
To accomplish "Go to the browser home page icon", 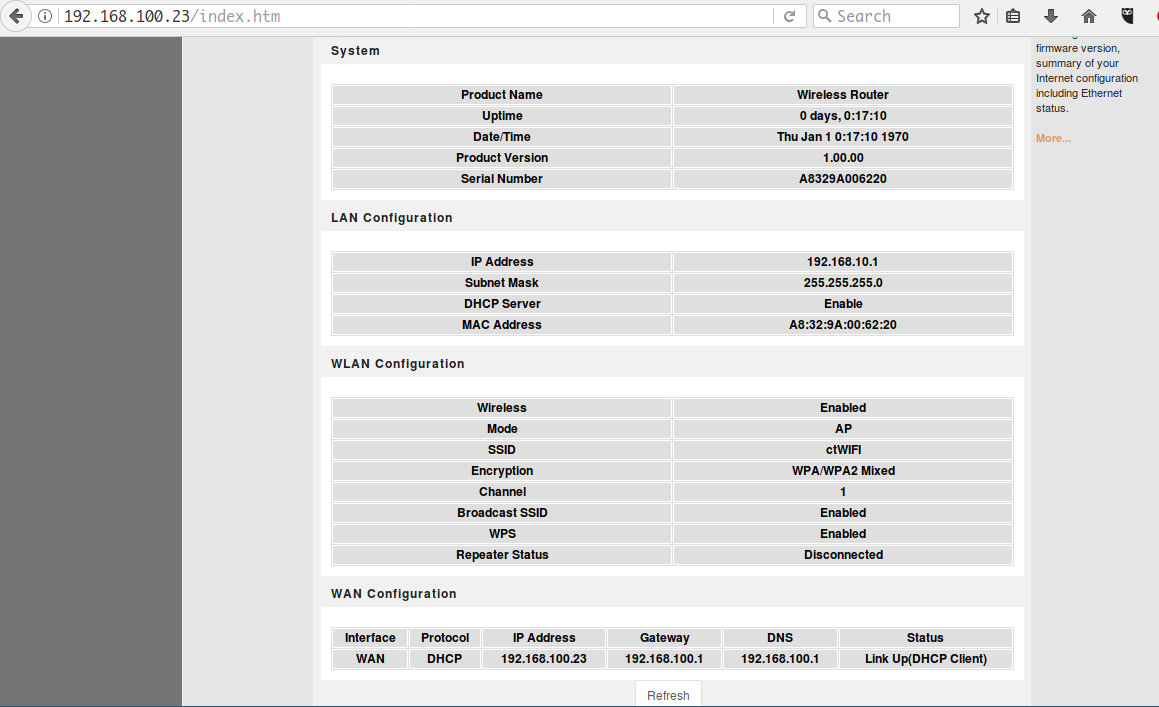I will (1089, 16).
